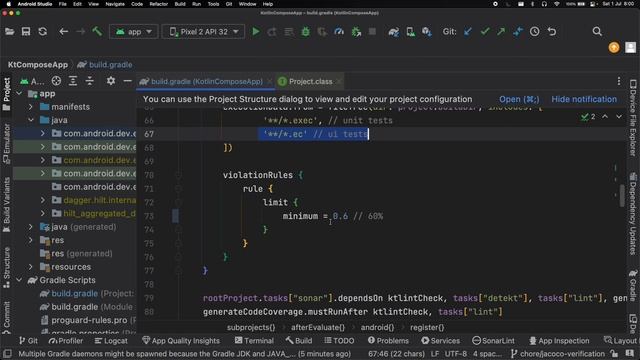Open profiler gauge icon in toolbar
This screenshot has height=360, width=640.
coord(339,31)
